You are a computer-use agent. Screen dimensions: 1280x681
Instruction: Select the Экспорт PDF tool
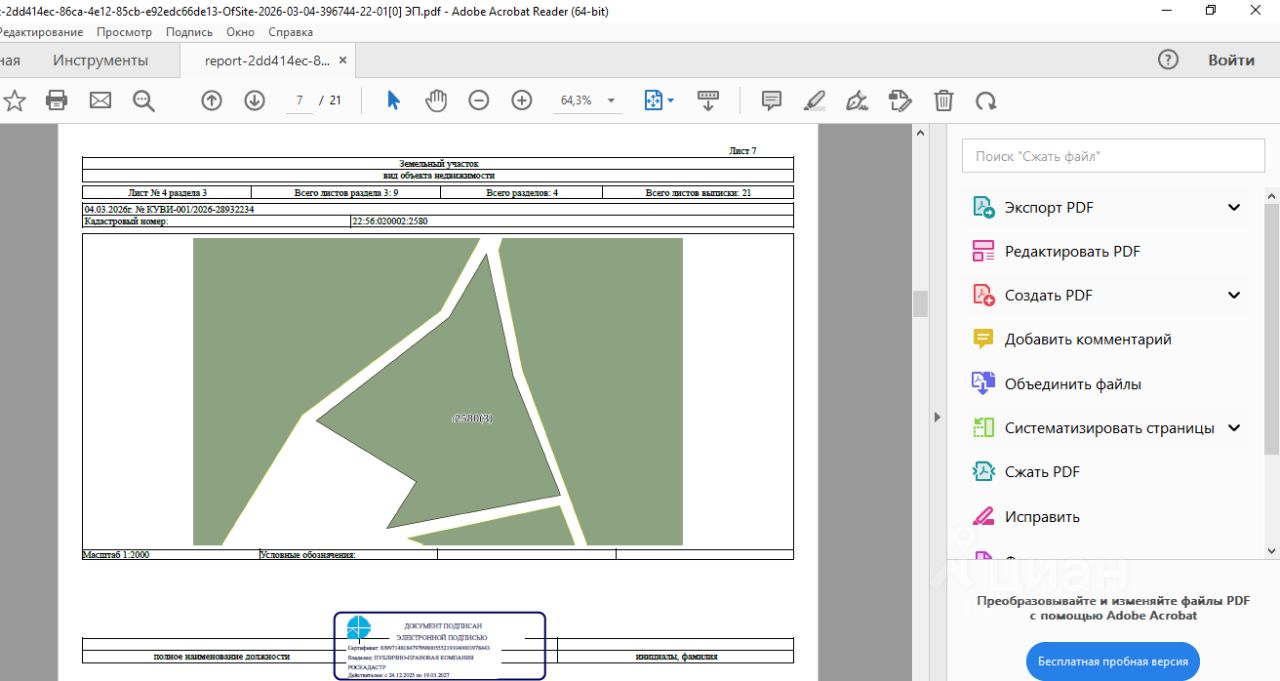pyautogui.click(x=1049, y=207)
